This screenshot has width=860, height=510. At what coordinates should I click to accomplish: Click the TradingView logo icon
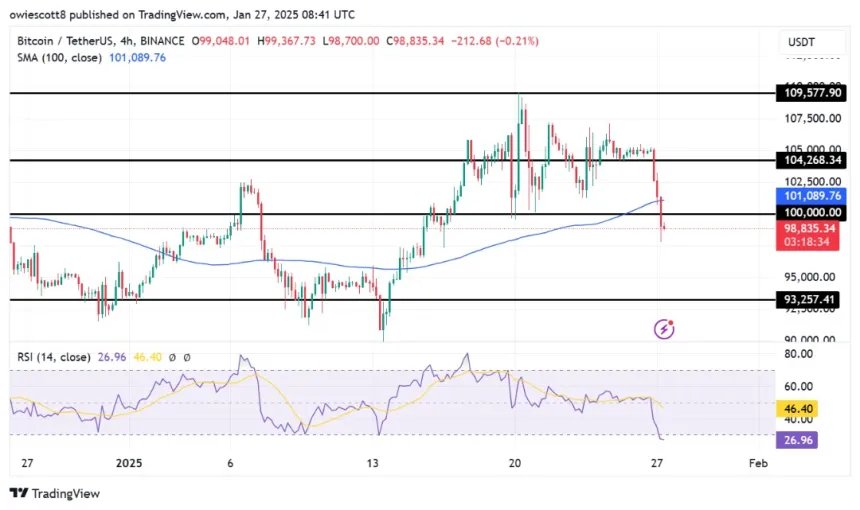point(18,493)
